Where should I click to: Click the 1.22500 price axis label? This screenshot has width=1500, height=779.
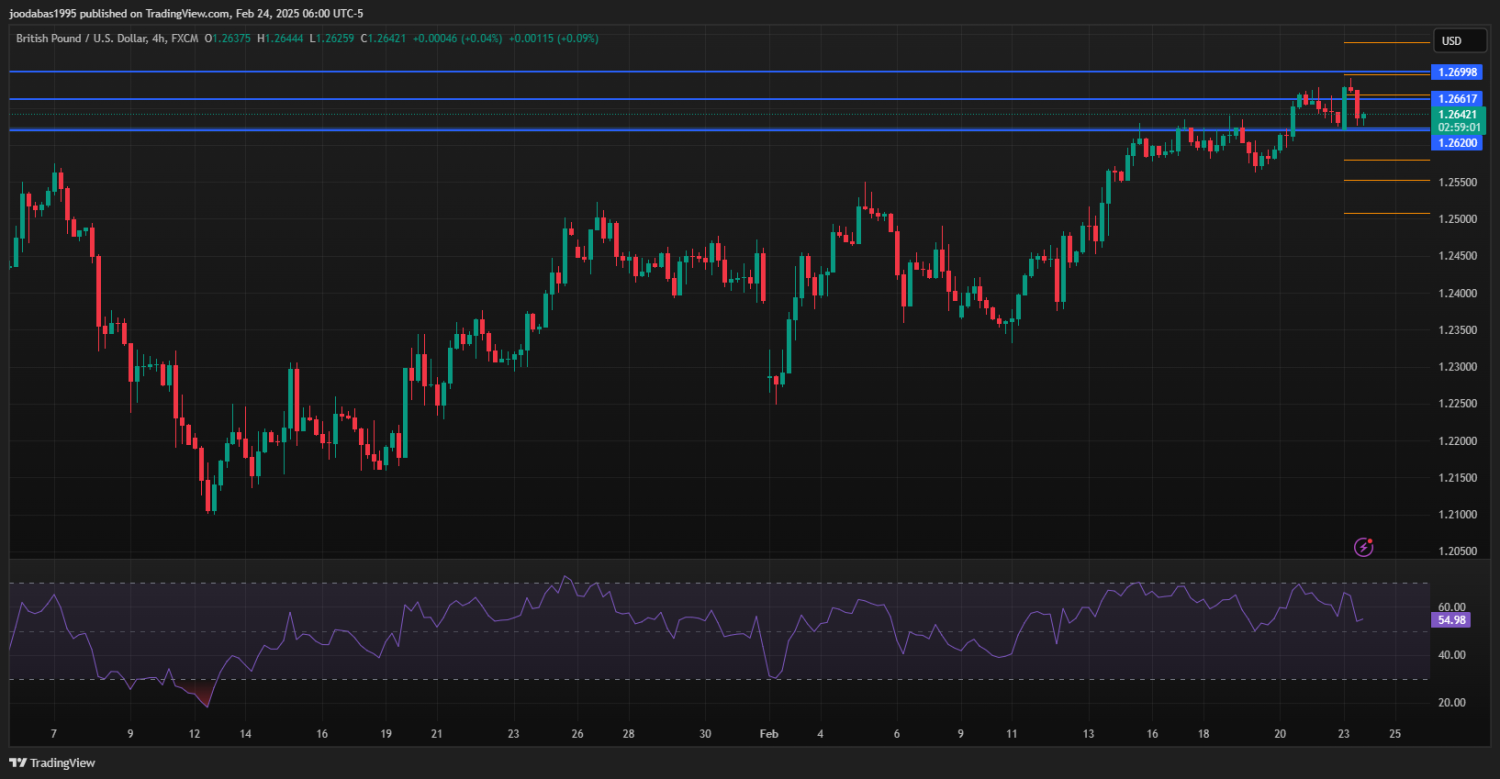click(1457, 404)
